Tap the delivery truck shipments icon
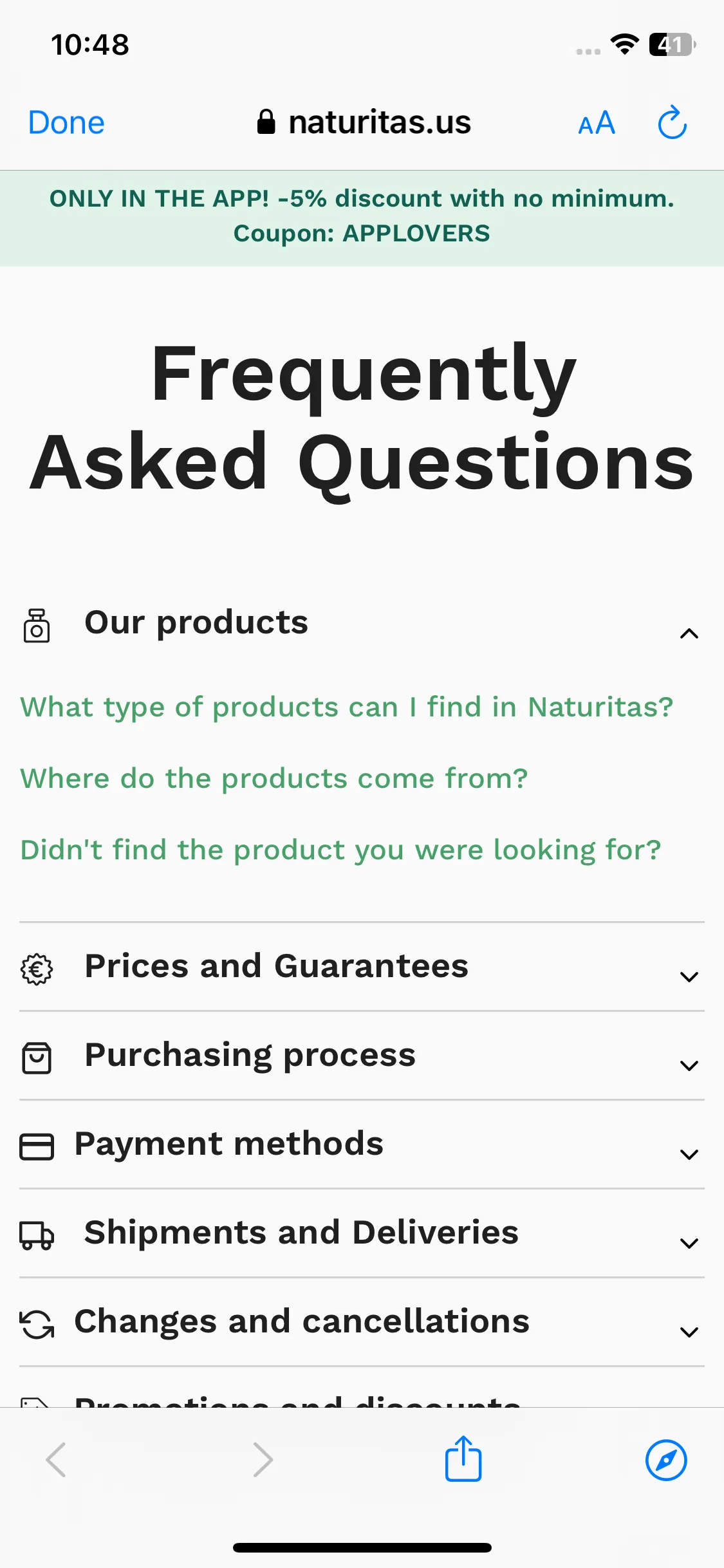This screenshot has width=724, height=1568. tap(37, 1235)
